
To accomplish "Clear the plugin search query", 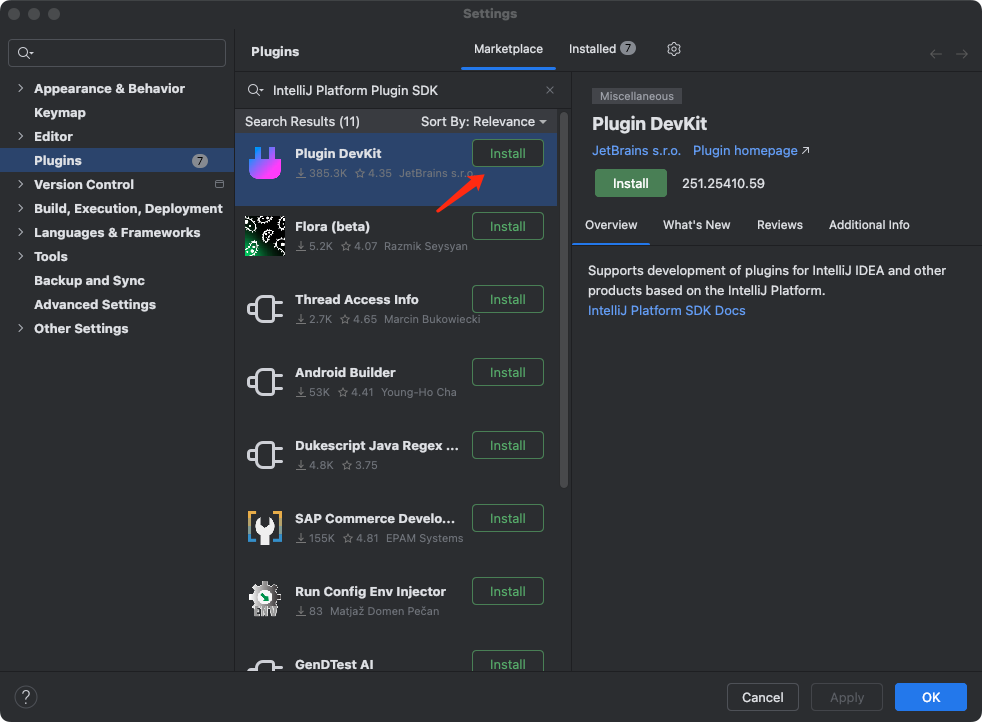I will (x=550, y=90).
